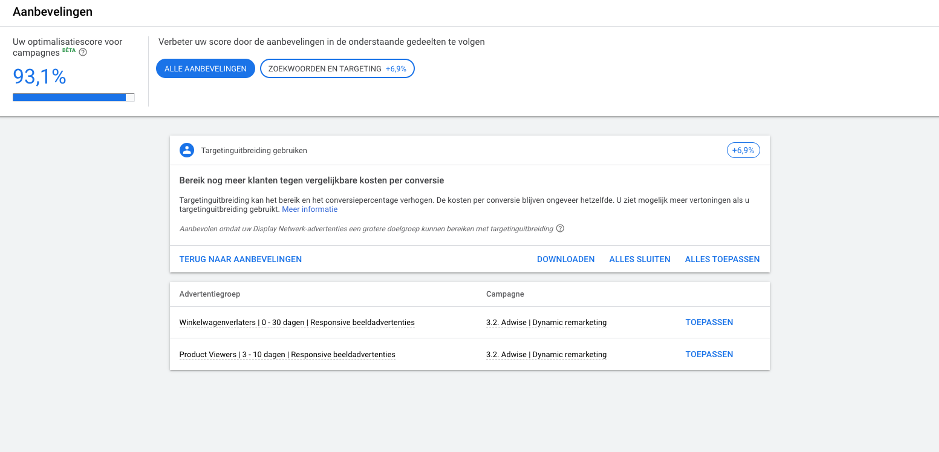Click the Targetinguitbreiding gebruiken card title

click(x=254, y=150)
